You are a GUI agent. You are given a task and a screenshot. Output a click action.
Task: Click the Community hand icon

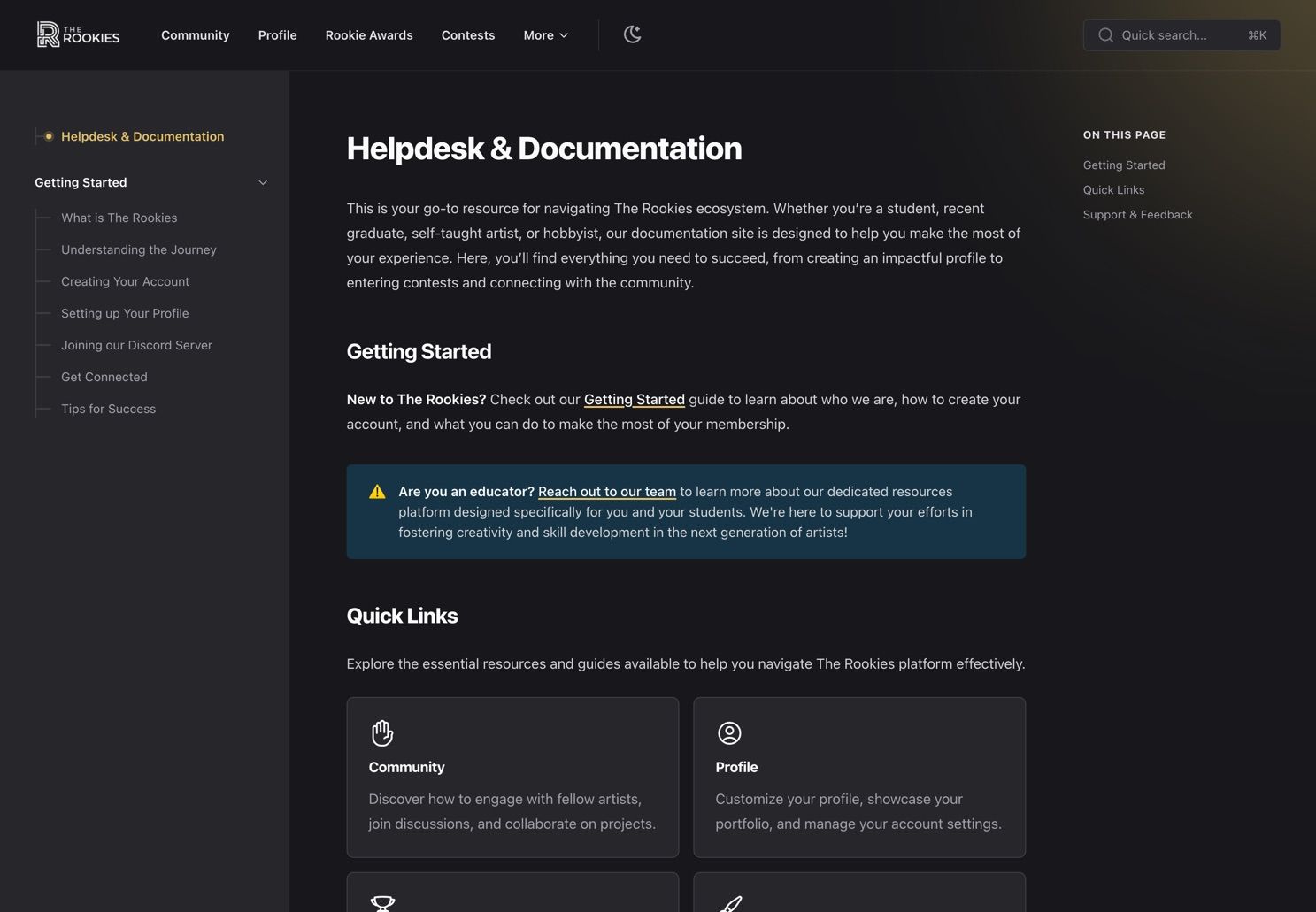382,732
